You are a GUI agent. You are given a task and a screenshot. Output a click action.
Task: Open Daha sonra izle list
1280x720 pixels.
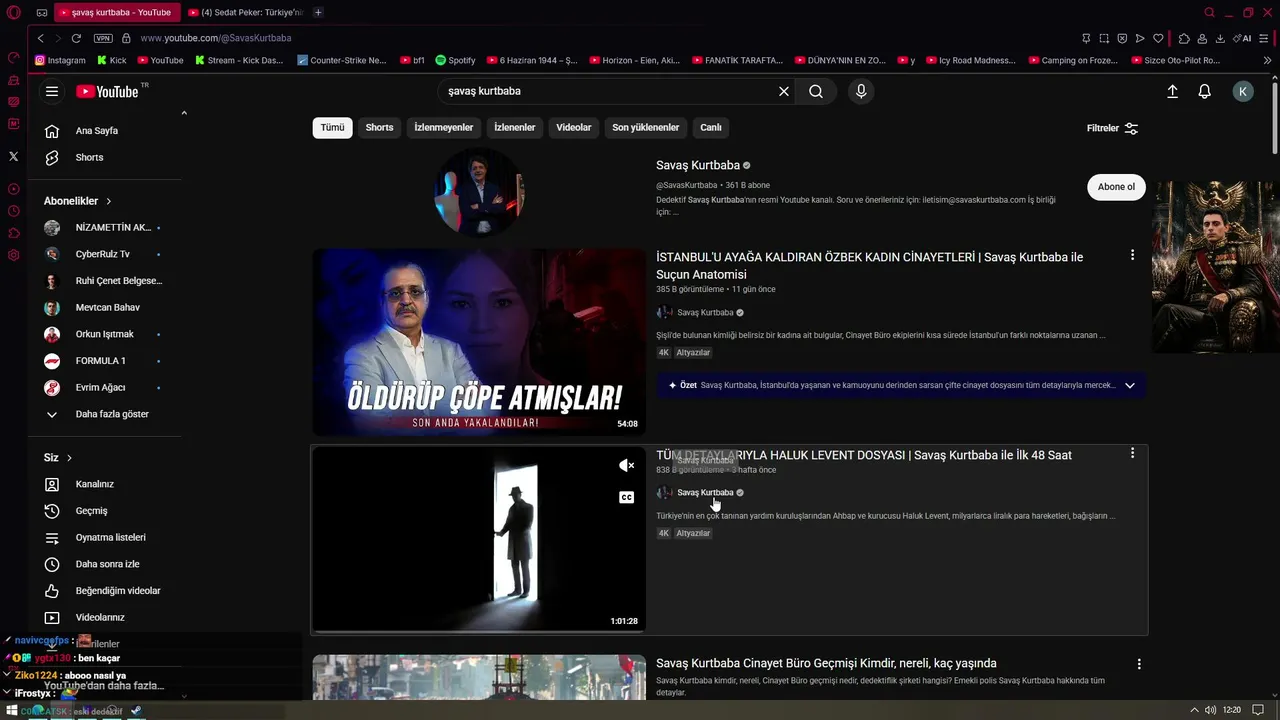tap(105, 564)
